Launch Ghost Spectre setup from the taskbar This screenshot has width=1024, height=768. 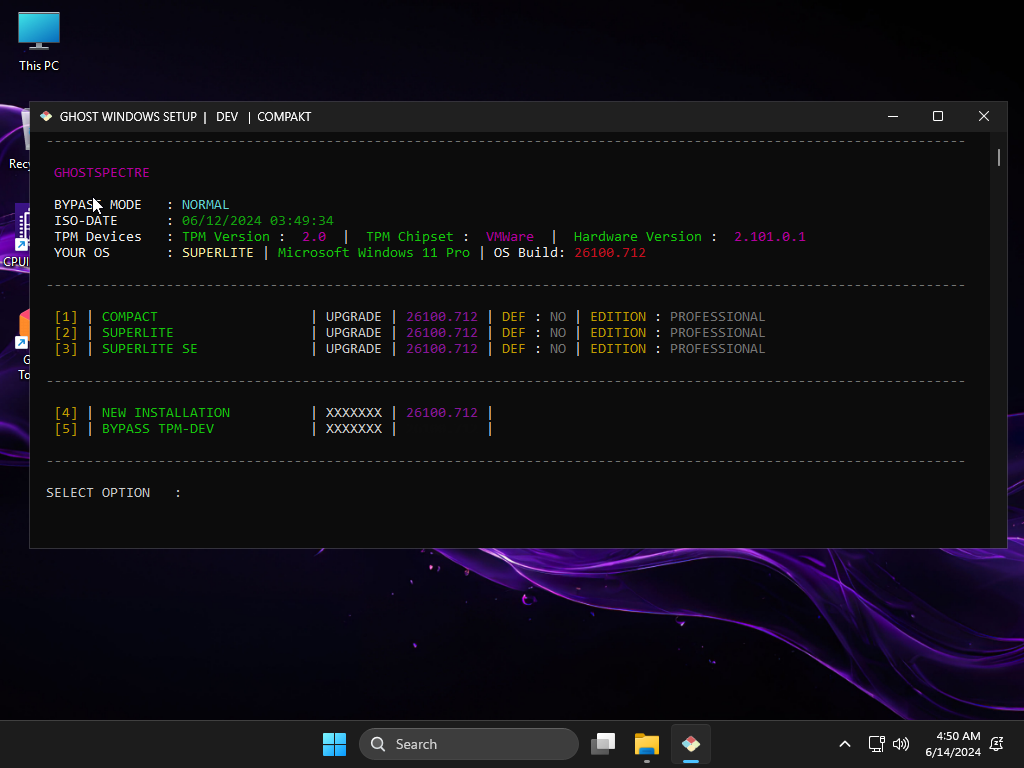tap(691, 744)
